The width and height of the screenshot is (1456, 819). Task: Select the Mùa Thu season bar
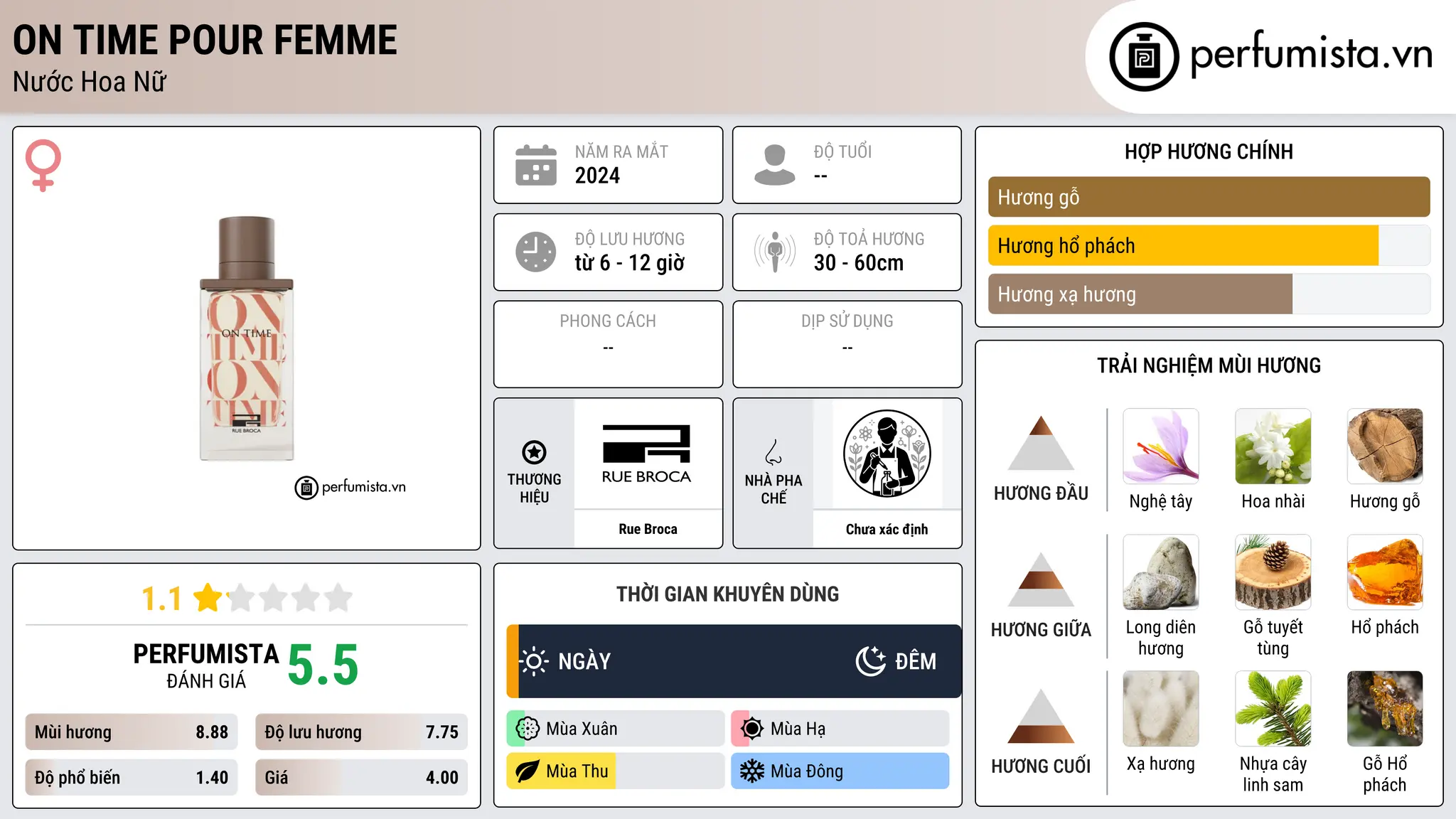point(616,771)
